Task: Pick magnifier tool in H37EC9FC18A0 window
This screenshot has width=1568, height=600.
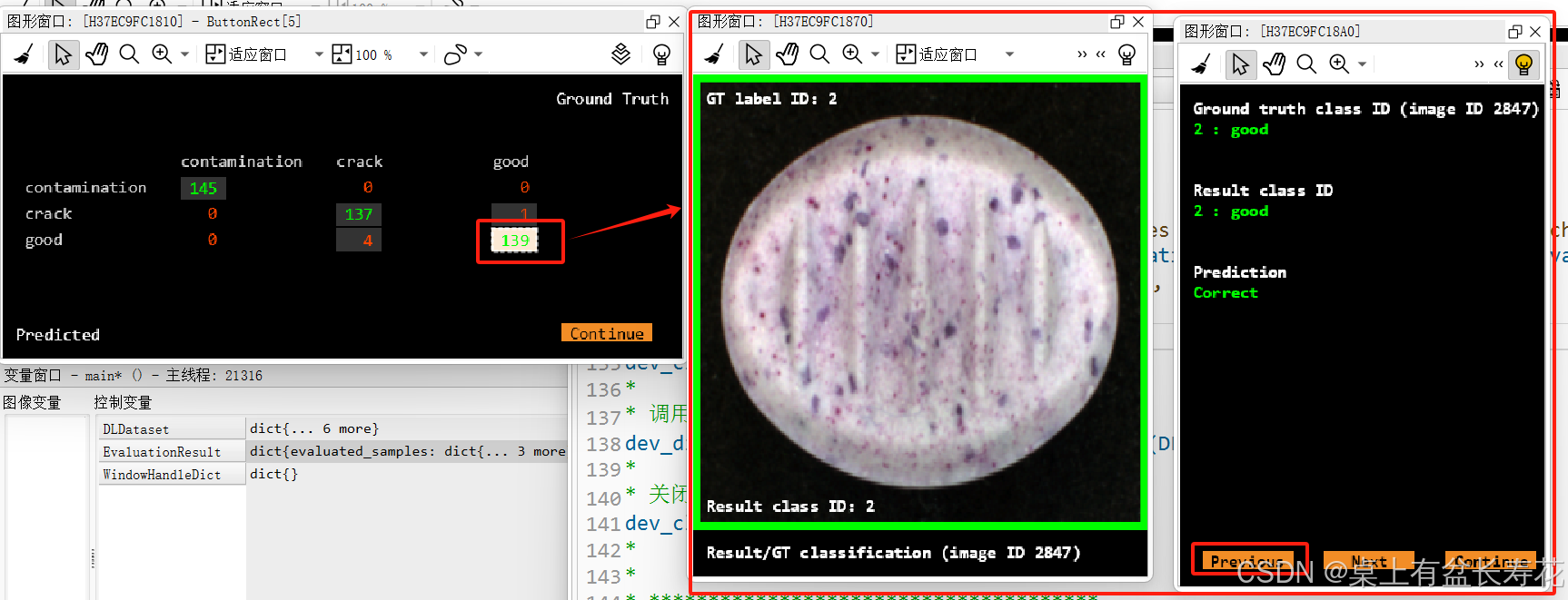Action: coord(1306,64)
